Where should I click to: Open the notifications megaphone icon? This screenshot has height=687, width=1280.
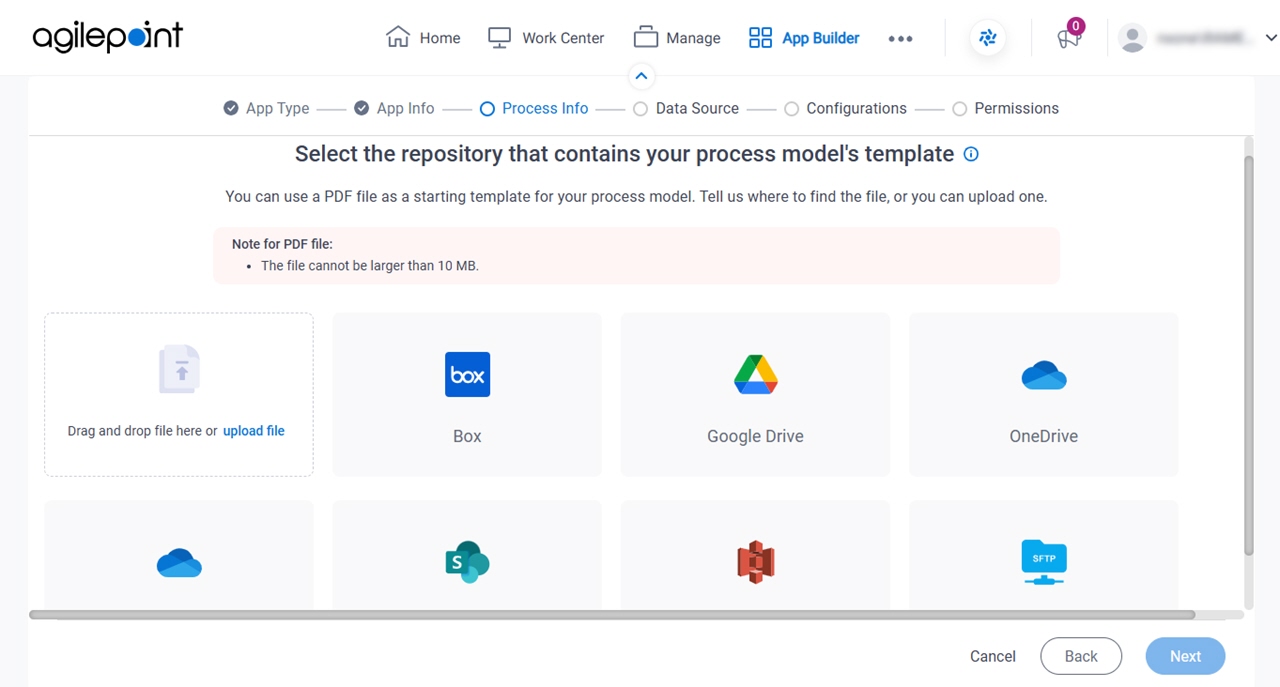[x=1069, y=38]
